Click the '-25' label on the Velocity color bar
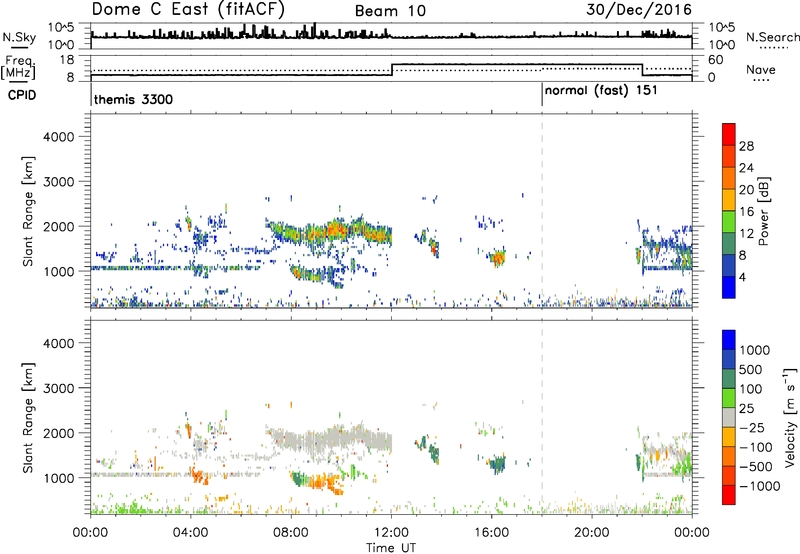Screen dimensions: 800x554 (752, 428)
